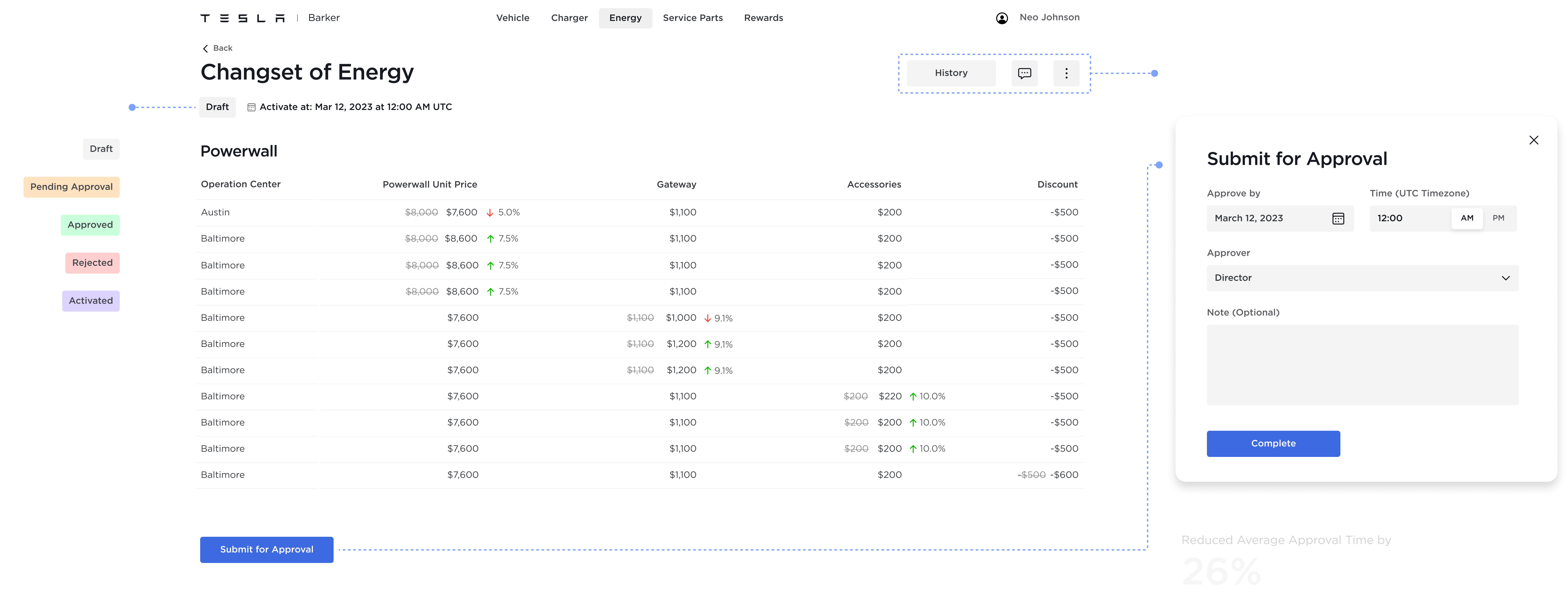This screenshot has width=1568, height=597.
Task: Click the Operation Center column header
Action: (x=241, y=185)
